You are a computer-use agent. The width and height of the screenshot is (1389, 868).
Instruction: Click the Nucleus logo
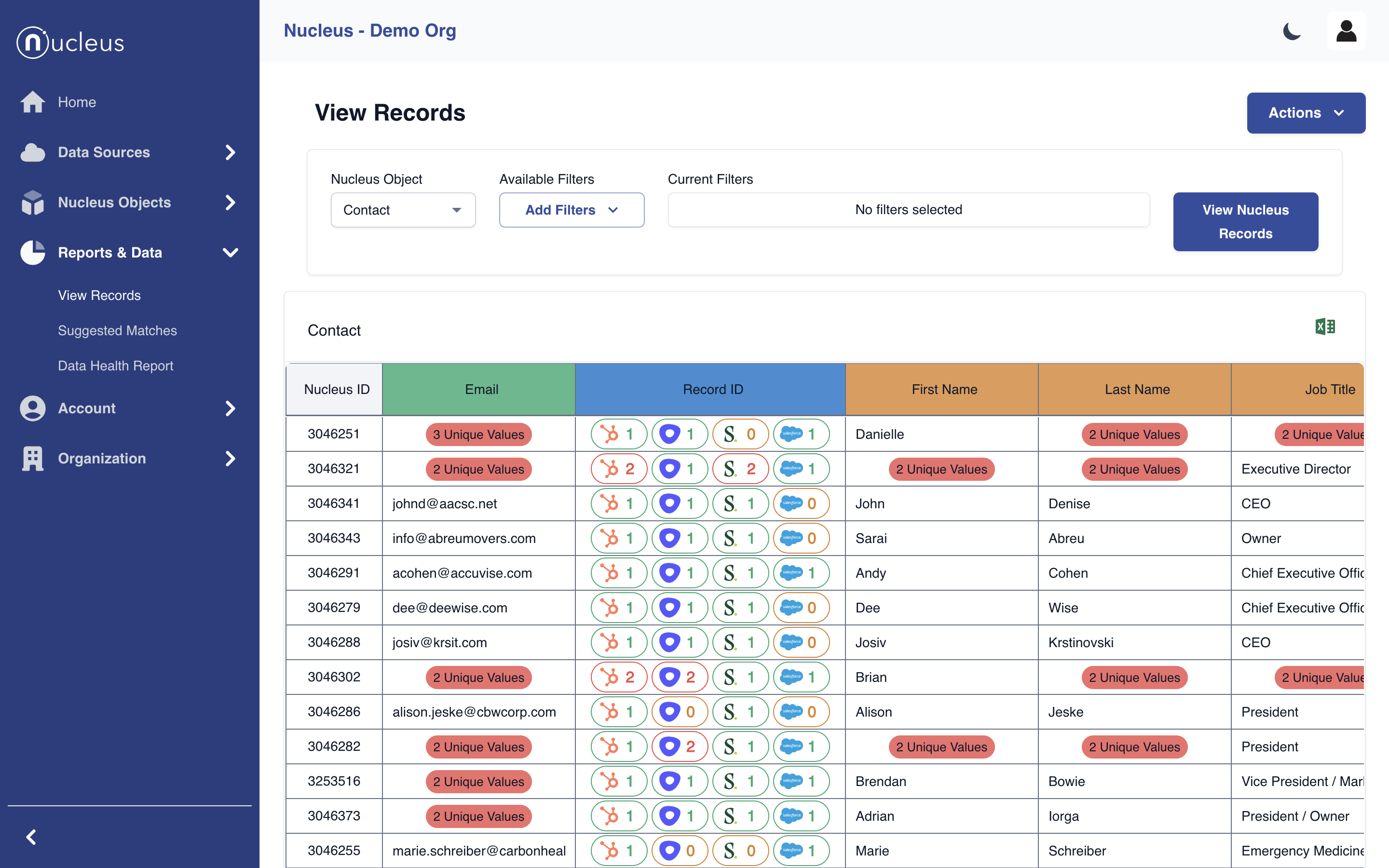coord(70,42)
